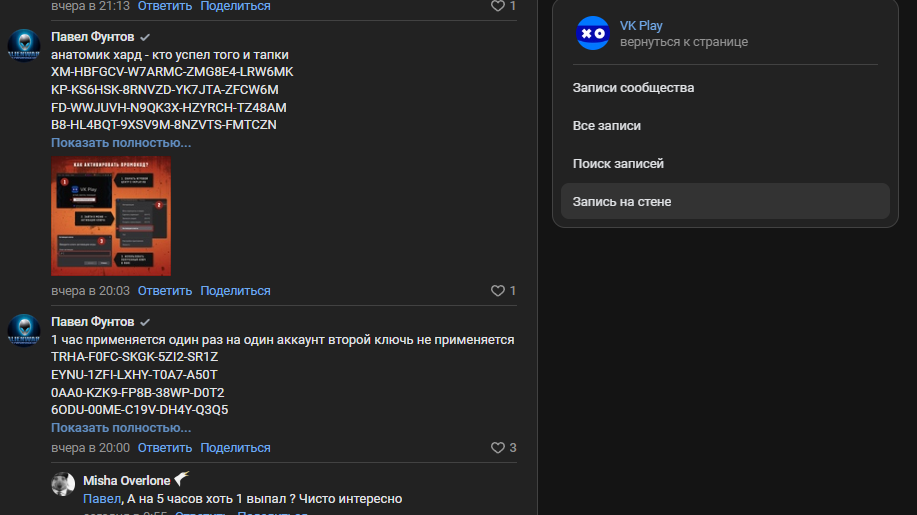
Task: Click the Павел mention in Misha's reply
Action: (x=102, y=499)
